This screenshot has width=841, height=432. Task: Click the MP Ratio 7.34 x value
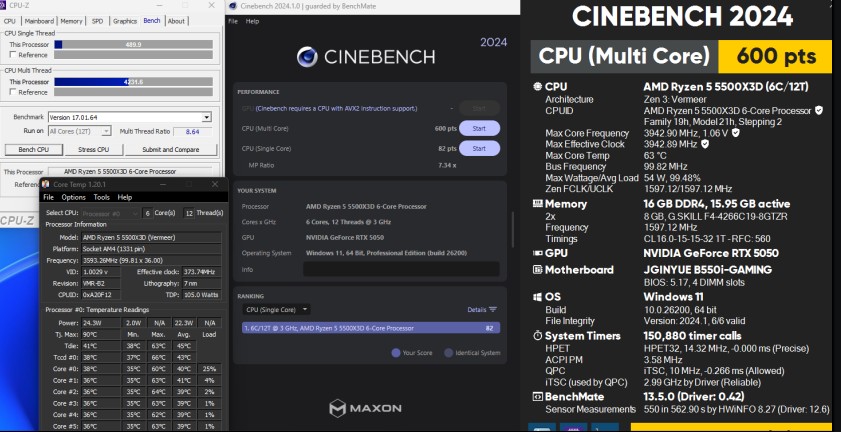point(447,165)
